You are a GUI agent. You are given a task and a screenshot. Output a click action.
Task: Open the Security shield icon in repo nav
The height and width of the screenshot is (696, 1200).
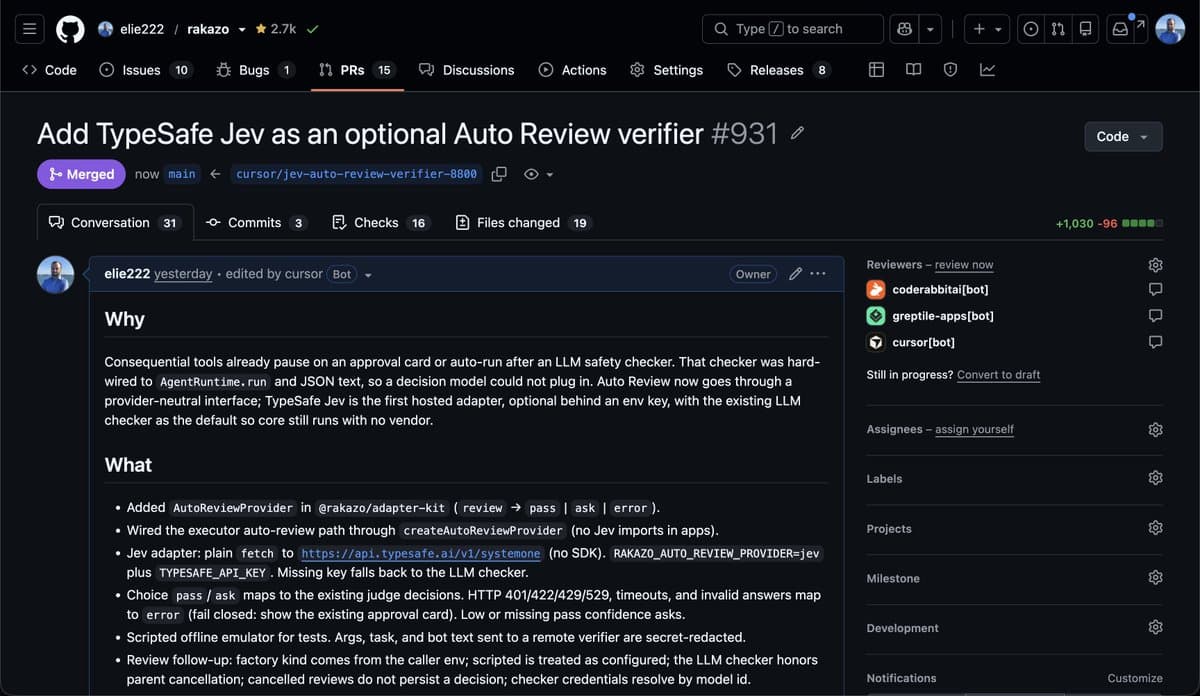(x=950, y=70)
